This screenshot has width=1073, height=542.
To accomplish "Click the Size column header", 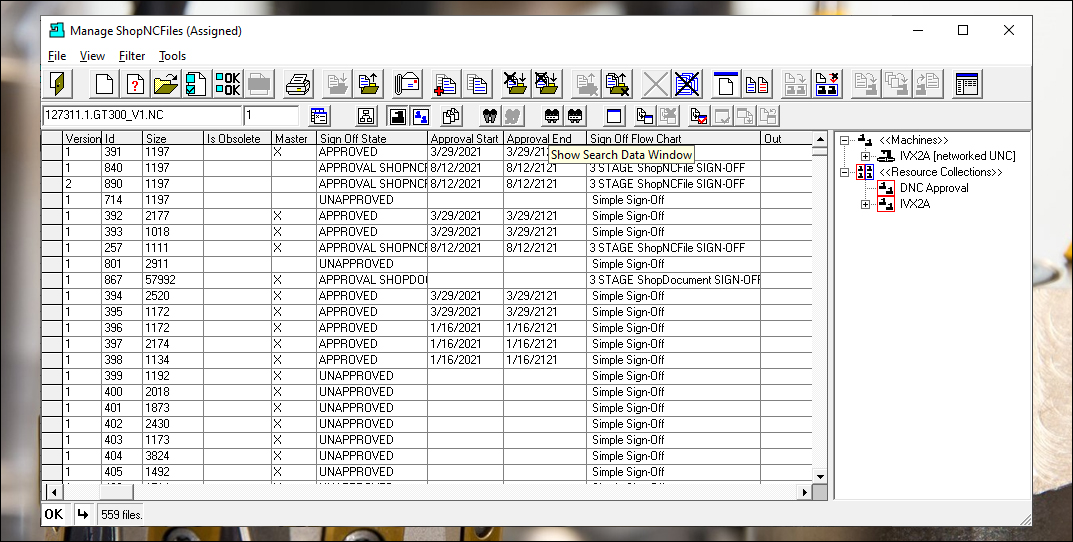I will point(173,138).
